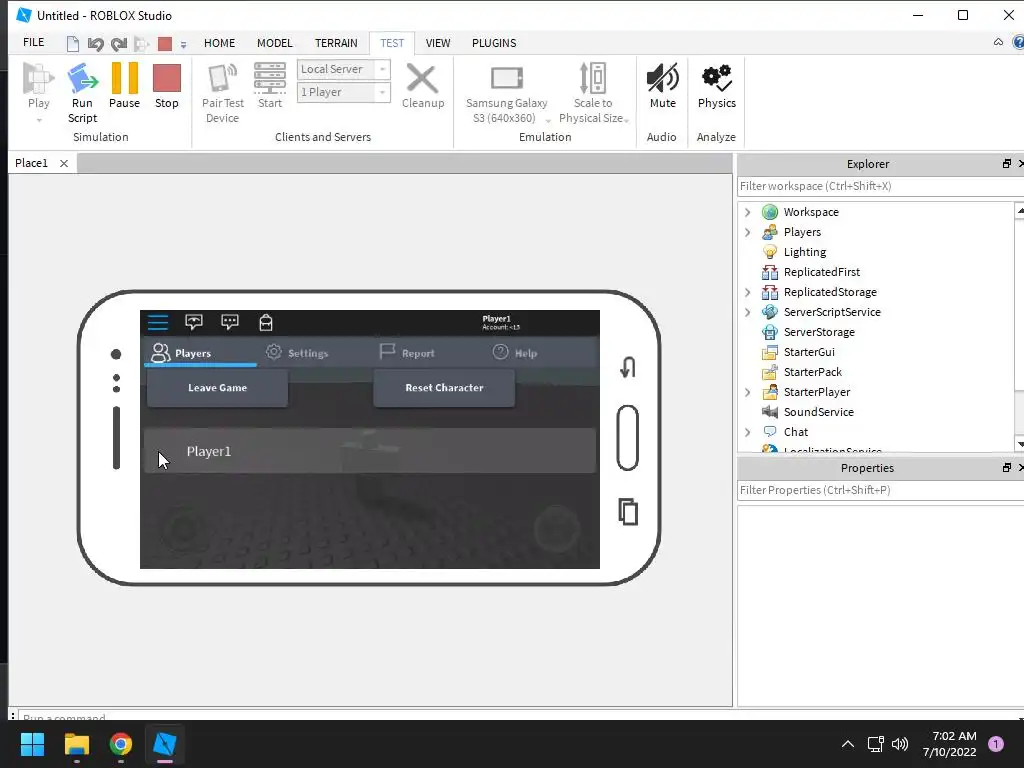Image resolution: width=1024 pixels, height=768 pixels.
Task: Select the Players tab in game menu
Action: click(x=200, y=353)
